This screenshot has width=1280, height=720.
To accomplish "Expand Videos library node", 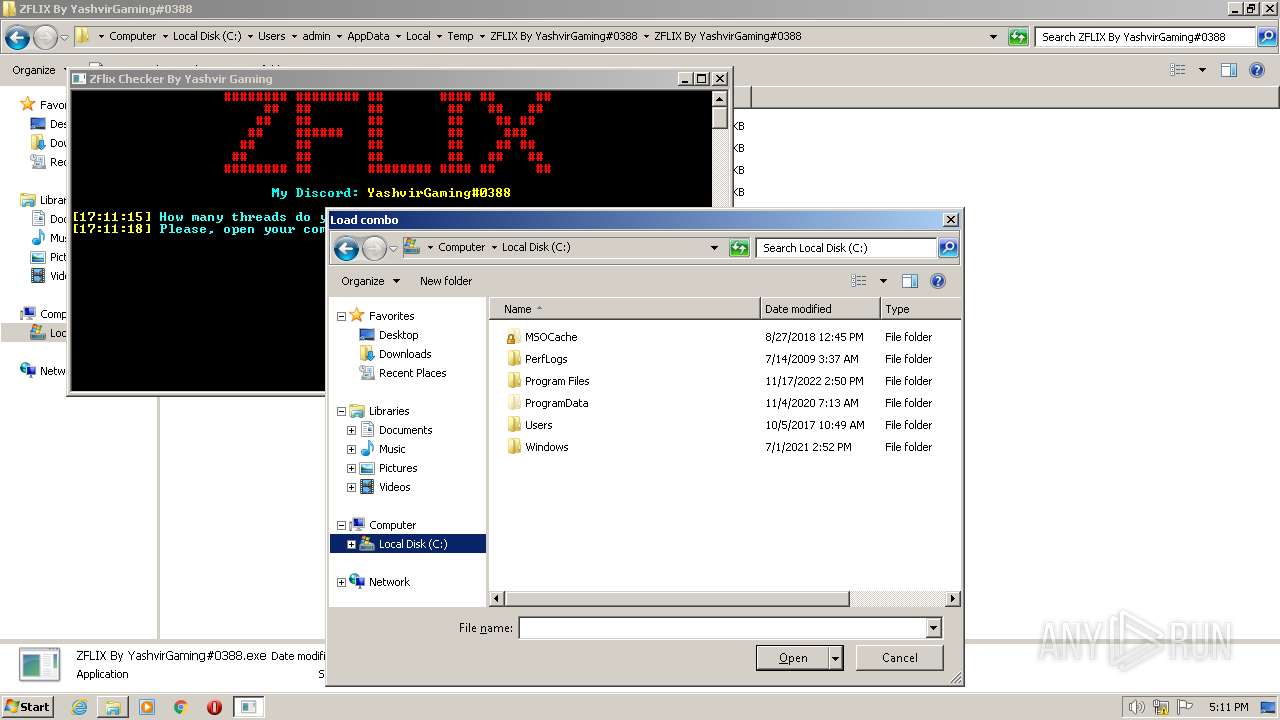I will [x=351, y=487].
